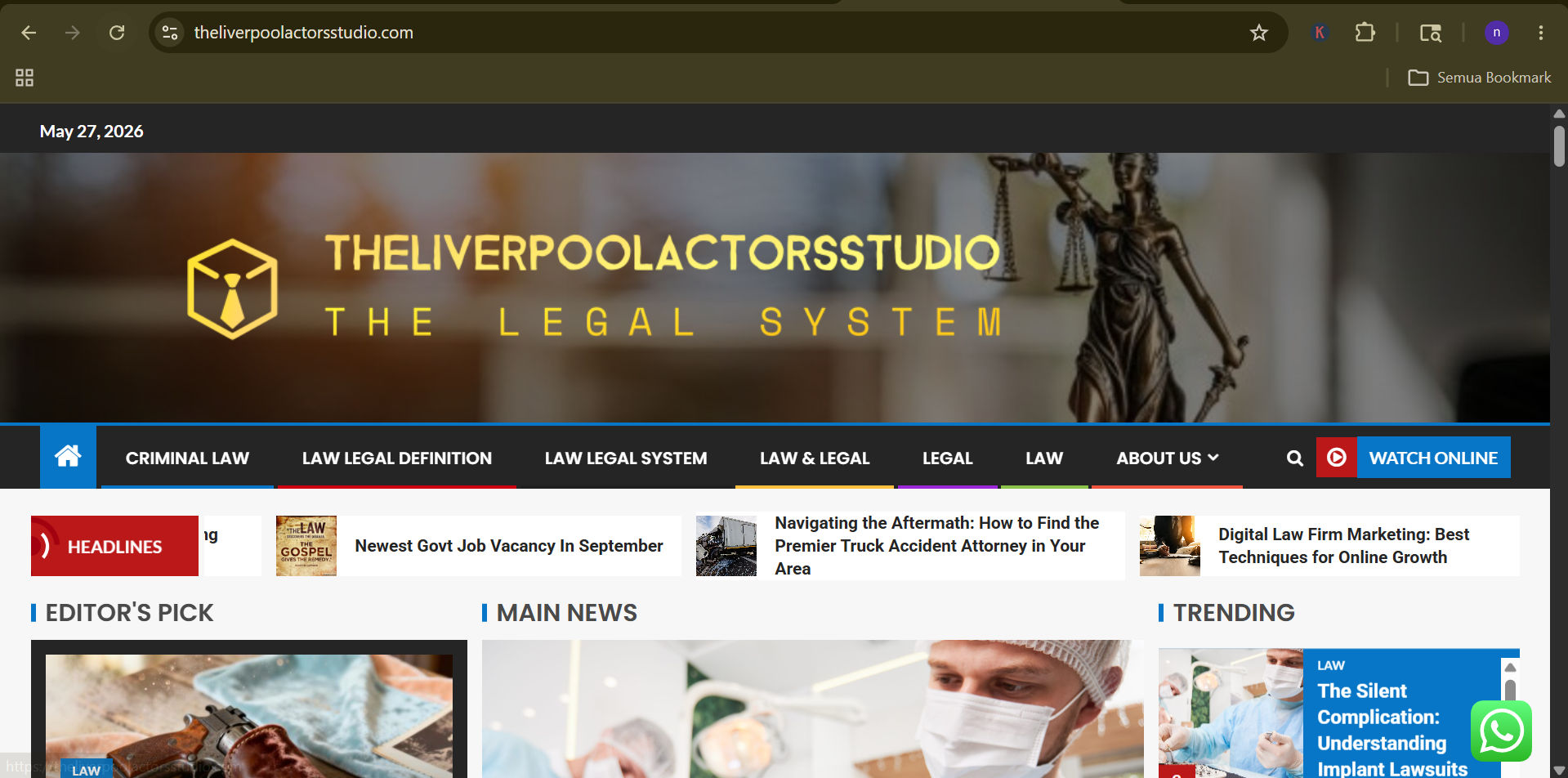
Task: Click the Watch Online button
Action: (1433, 458)
